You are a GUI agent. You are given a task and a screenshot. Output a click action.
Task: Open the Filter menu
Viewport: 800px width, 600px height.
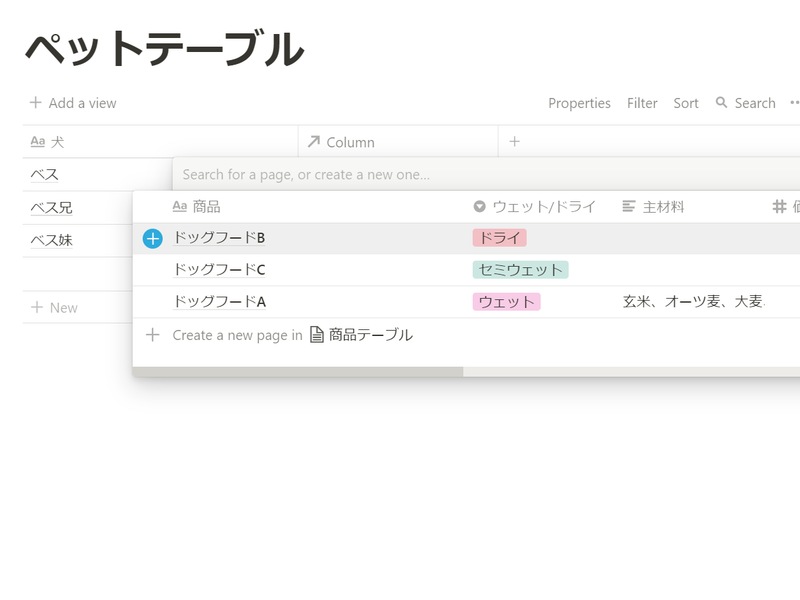642,103
